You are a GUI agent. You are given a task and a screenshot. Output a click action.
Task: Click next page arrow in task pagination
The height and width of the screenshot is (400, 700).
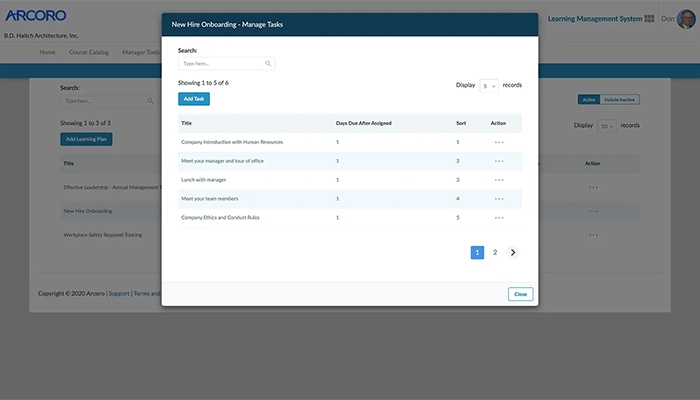(513, 252)
